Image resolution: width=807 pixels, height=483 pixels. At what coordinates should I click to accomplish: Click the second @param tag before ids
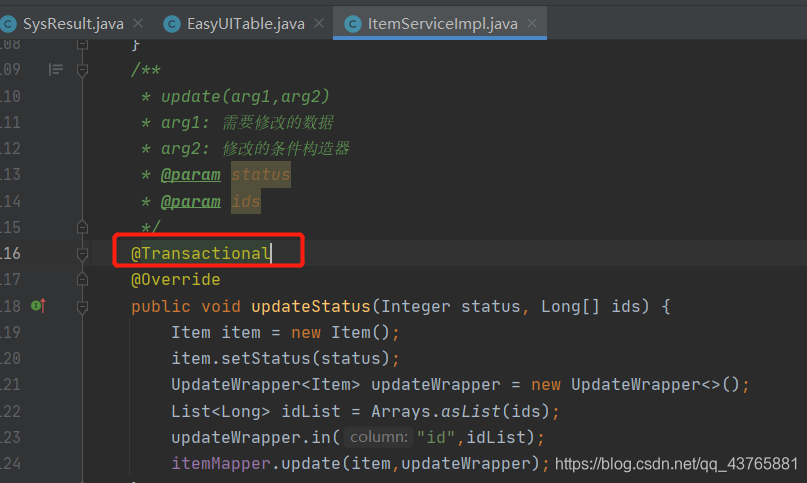pos(190,201)
